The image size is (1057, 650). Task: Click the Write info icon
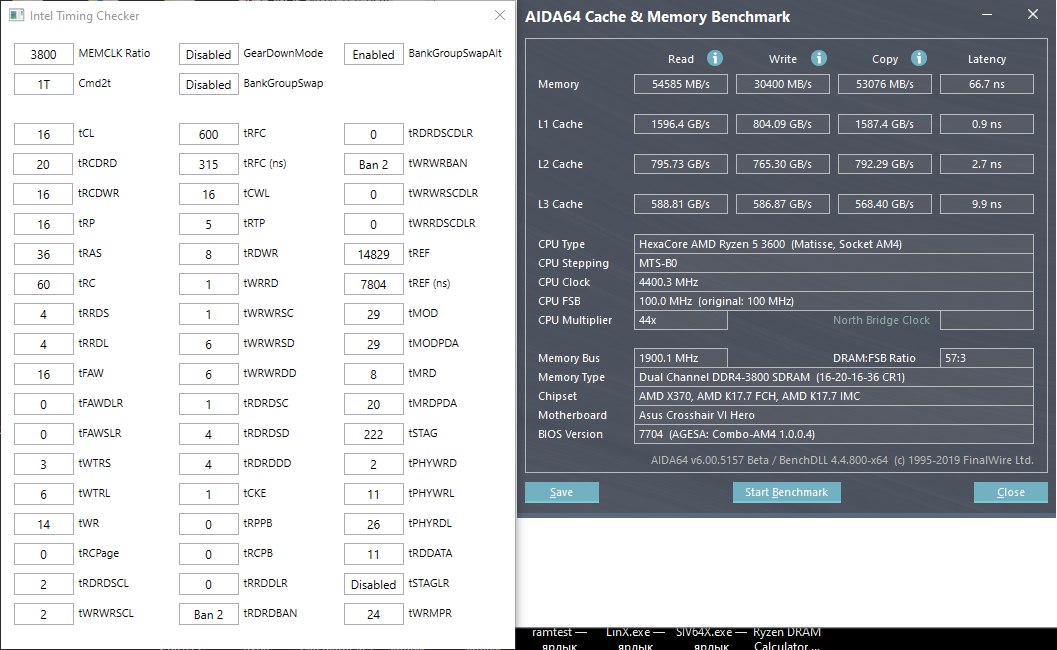pyautogui.click(x=818, y=59)
